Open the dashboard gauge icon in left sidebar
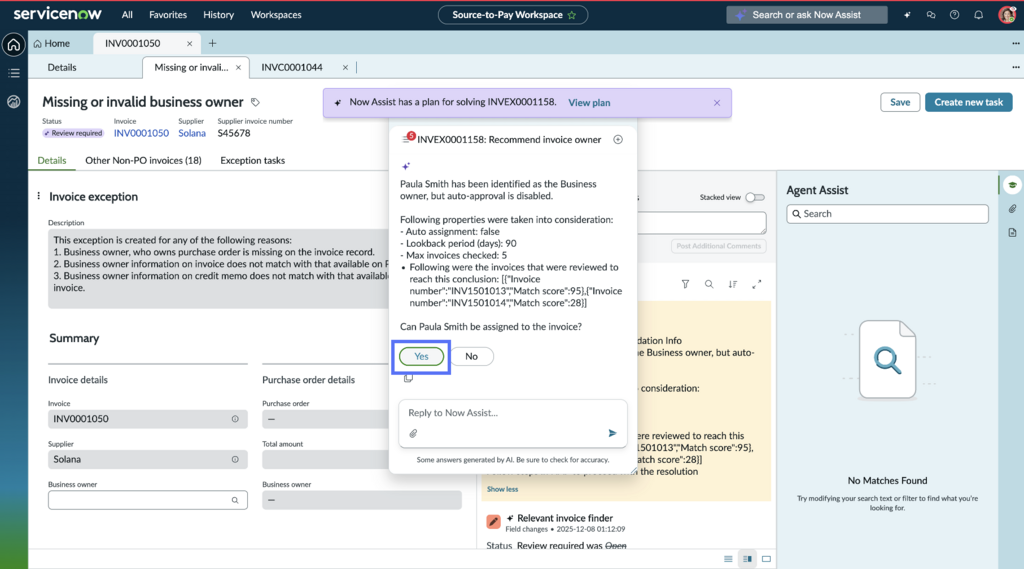 pos(14,102)
